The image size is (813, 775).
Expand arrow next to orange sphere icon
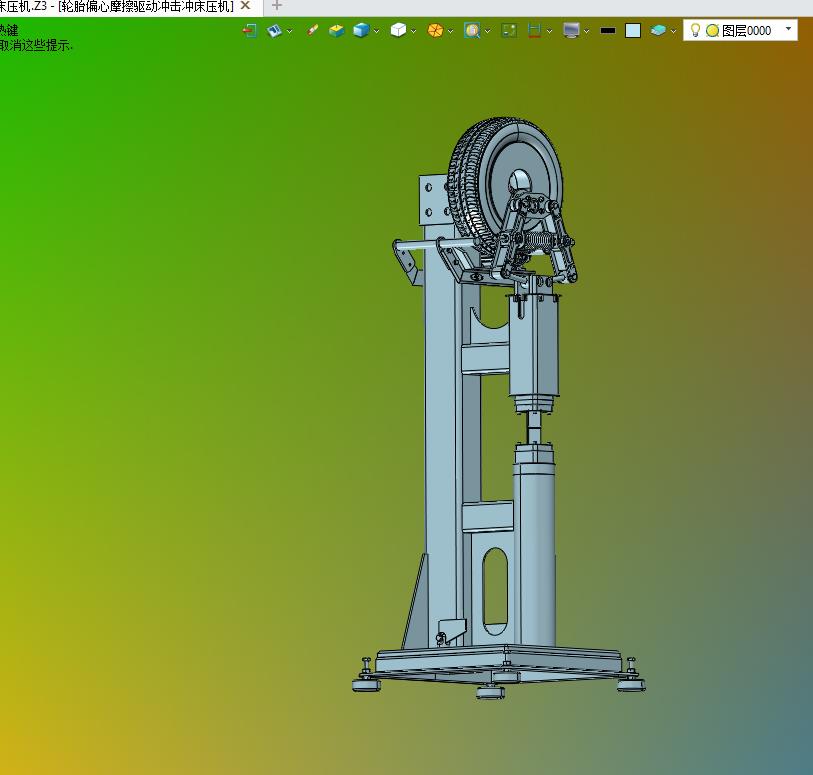(450, 32)
